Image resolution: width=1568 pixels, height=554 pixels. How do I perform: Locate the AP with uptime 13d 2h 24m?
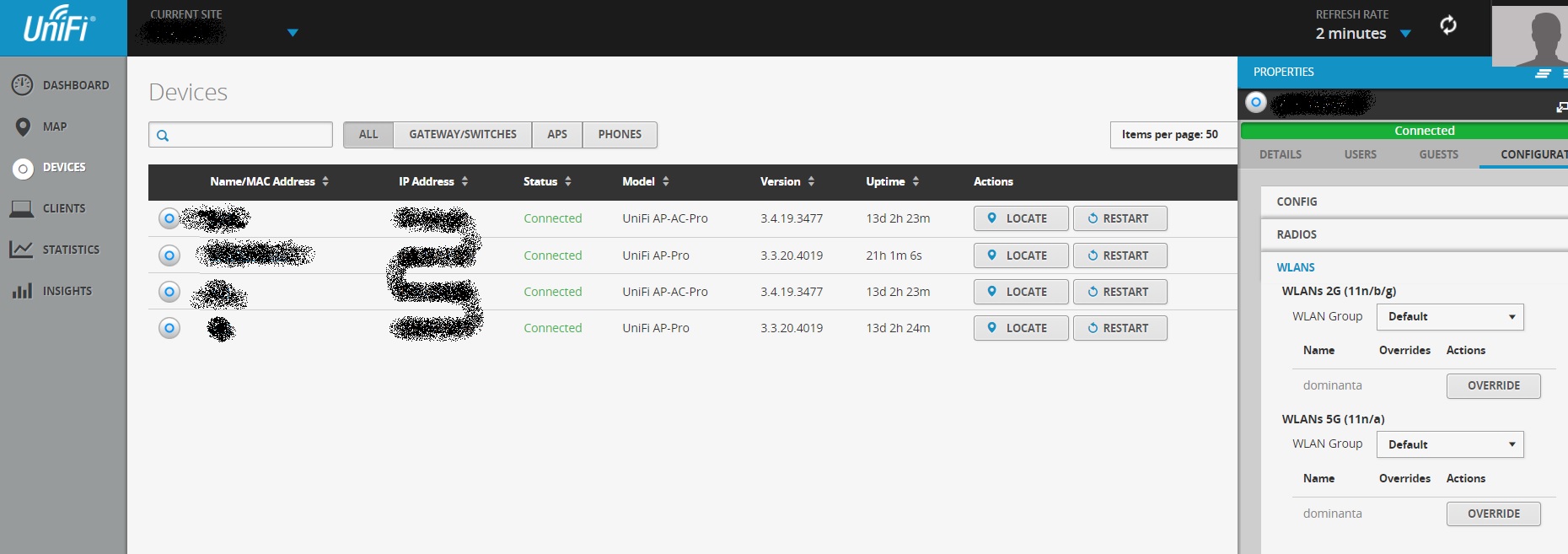pos(1021,328)
